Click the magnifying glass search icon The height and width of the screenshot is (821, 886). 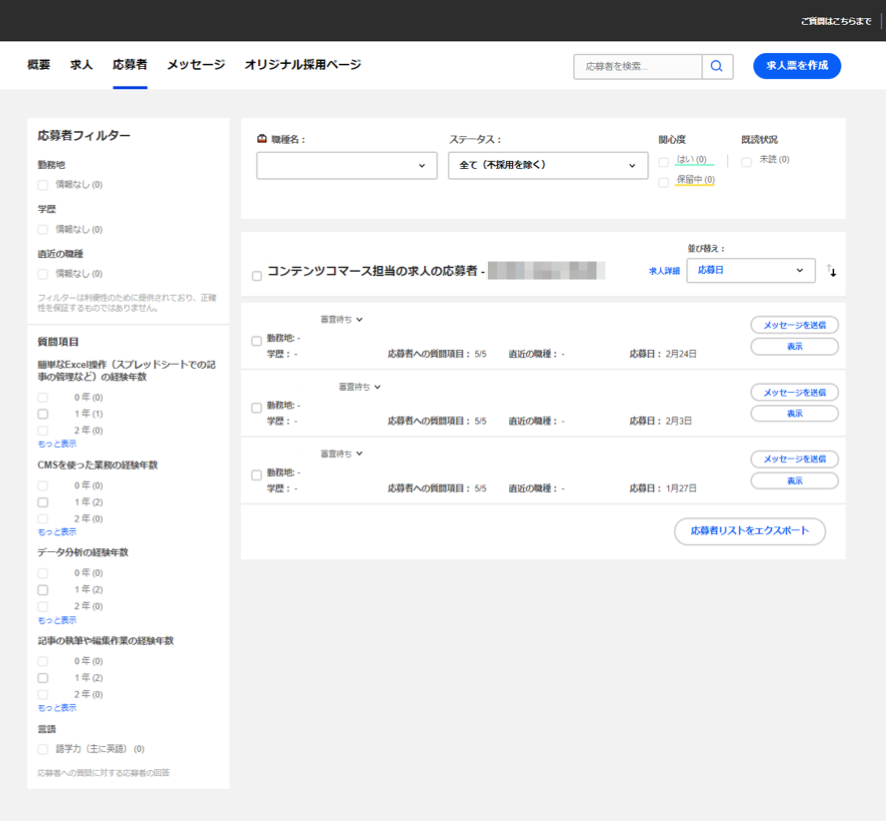coord(716,66)
